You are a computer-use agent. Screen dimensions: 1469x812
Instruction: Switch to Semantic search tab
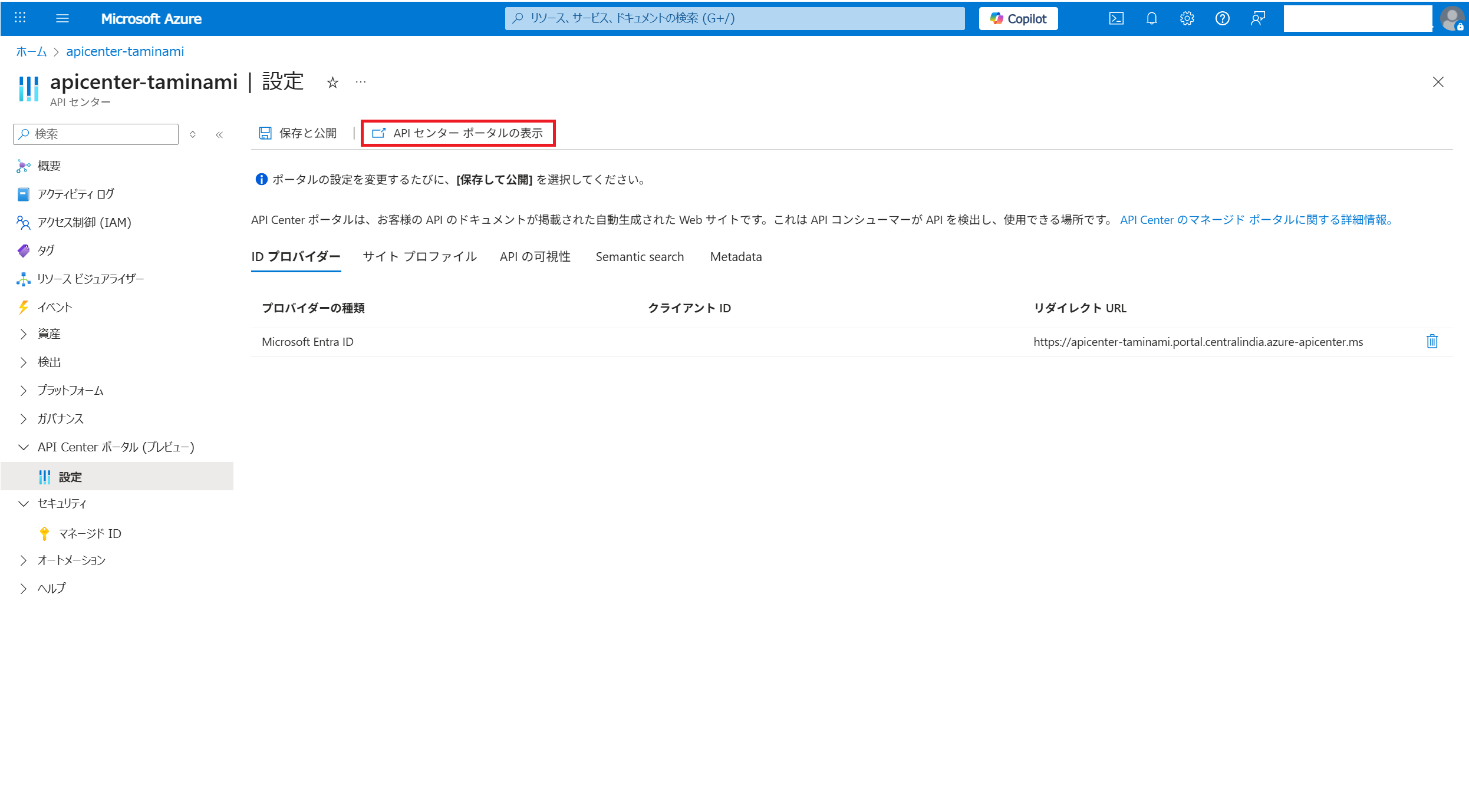[x=640, y=257]
